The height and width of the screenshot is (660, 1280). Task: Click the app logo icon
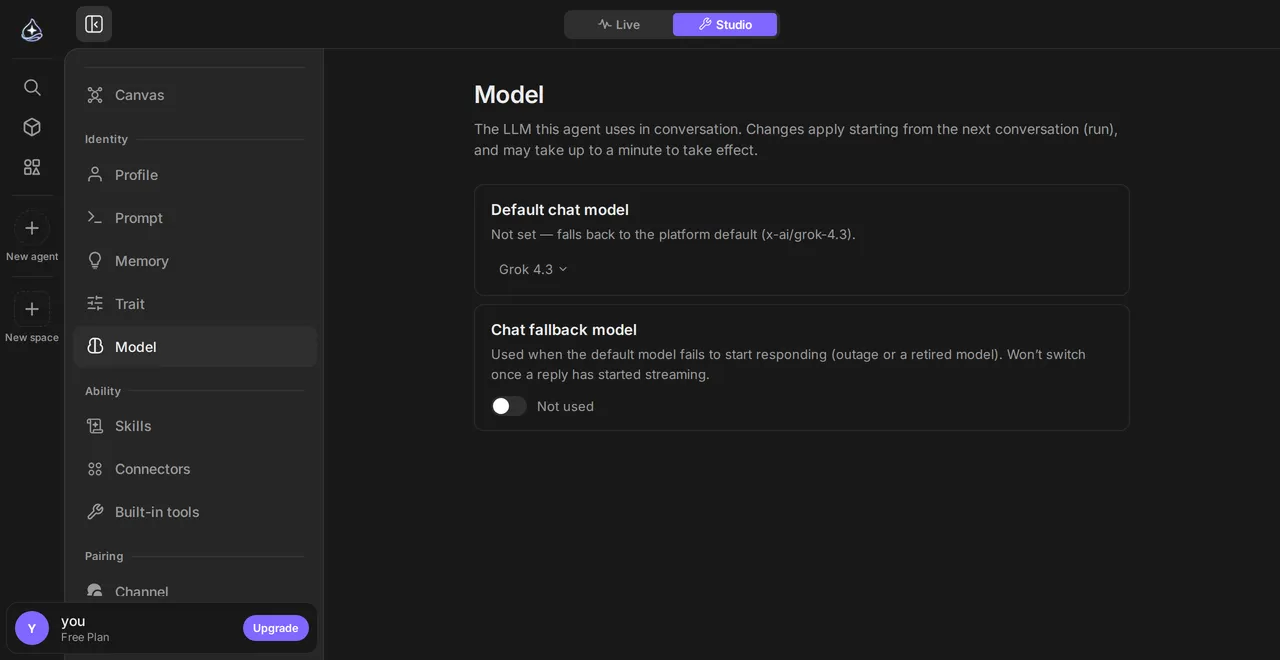(x=32, y=29)
